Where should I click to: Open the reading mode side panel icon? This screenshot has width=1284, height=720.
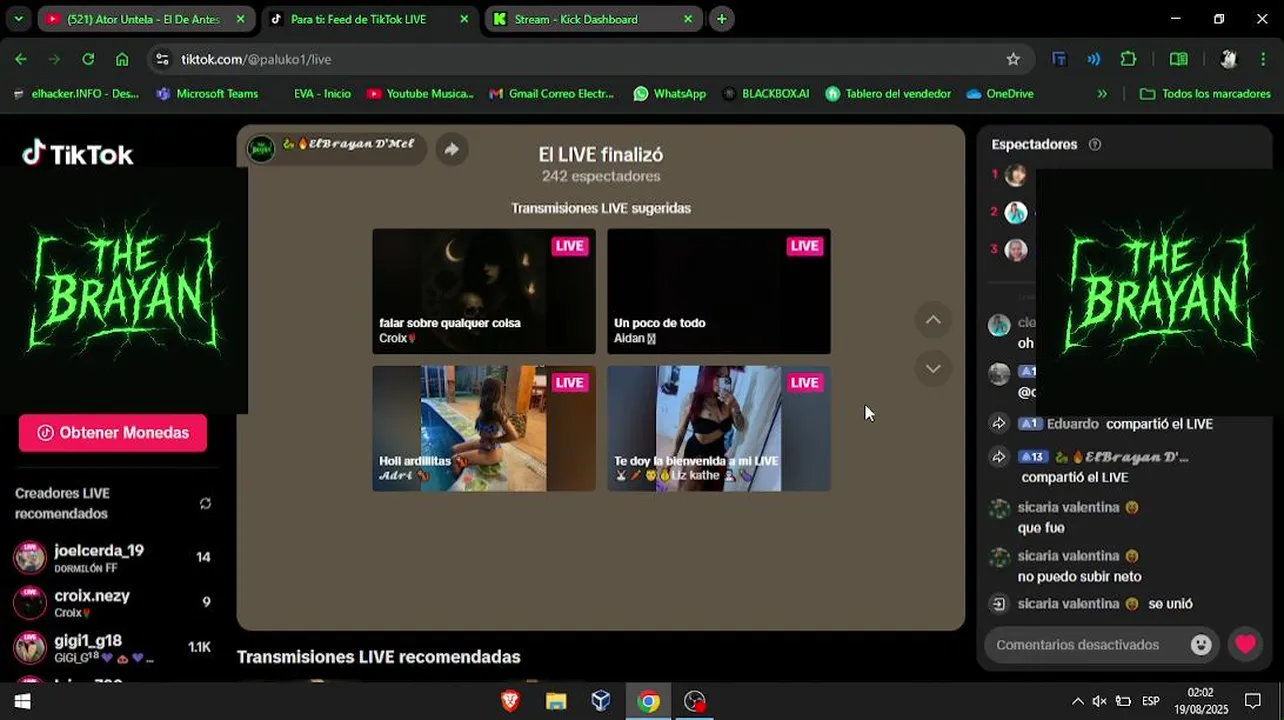[1179, 59]
